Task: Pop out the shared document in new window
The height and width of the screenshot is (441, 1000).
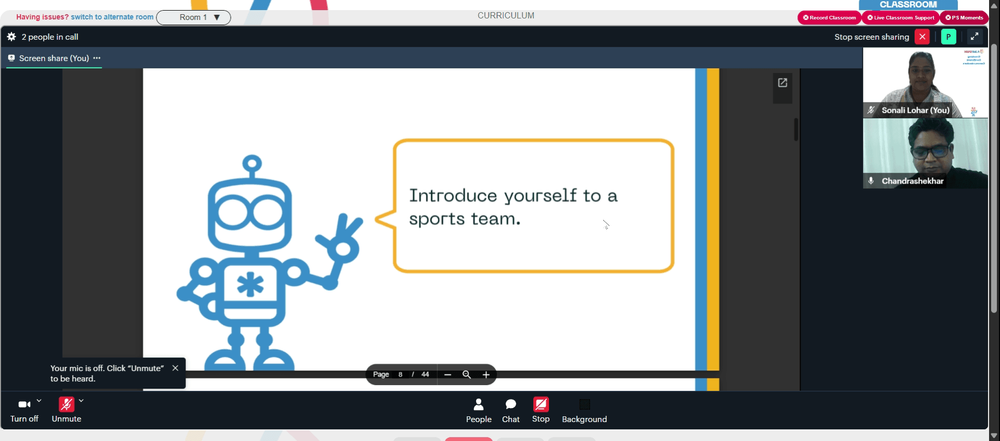Action: tap(783, 82)
